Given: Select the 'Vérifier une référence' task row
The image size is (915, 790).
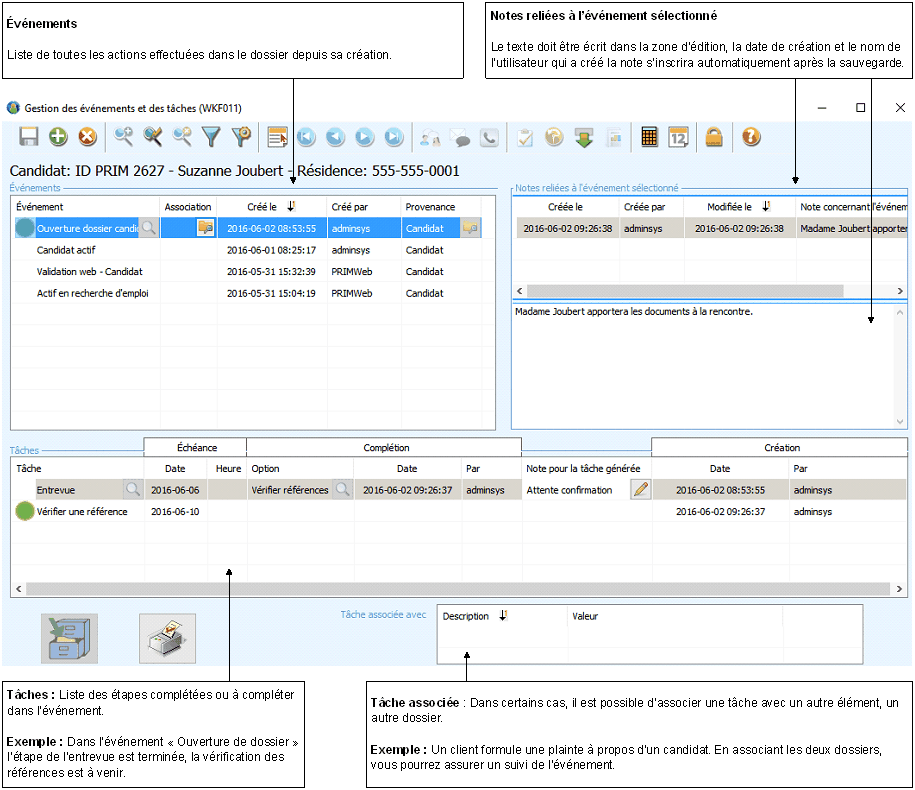Looking at the screenshot, I should (82, 512).
